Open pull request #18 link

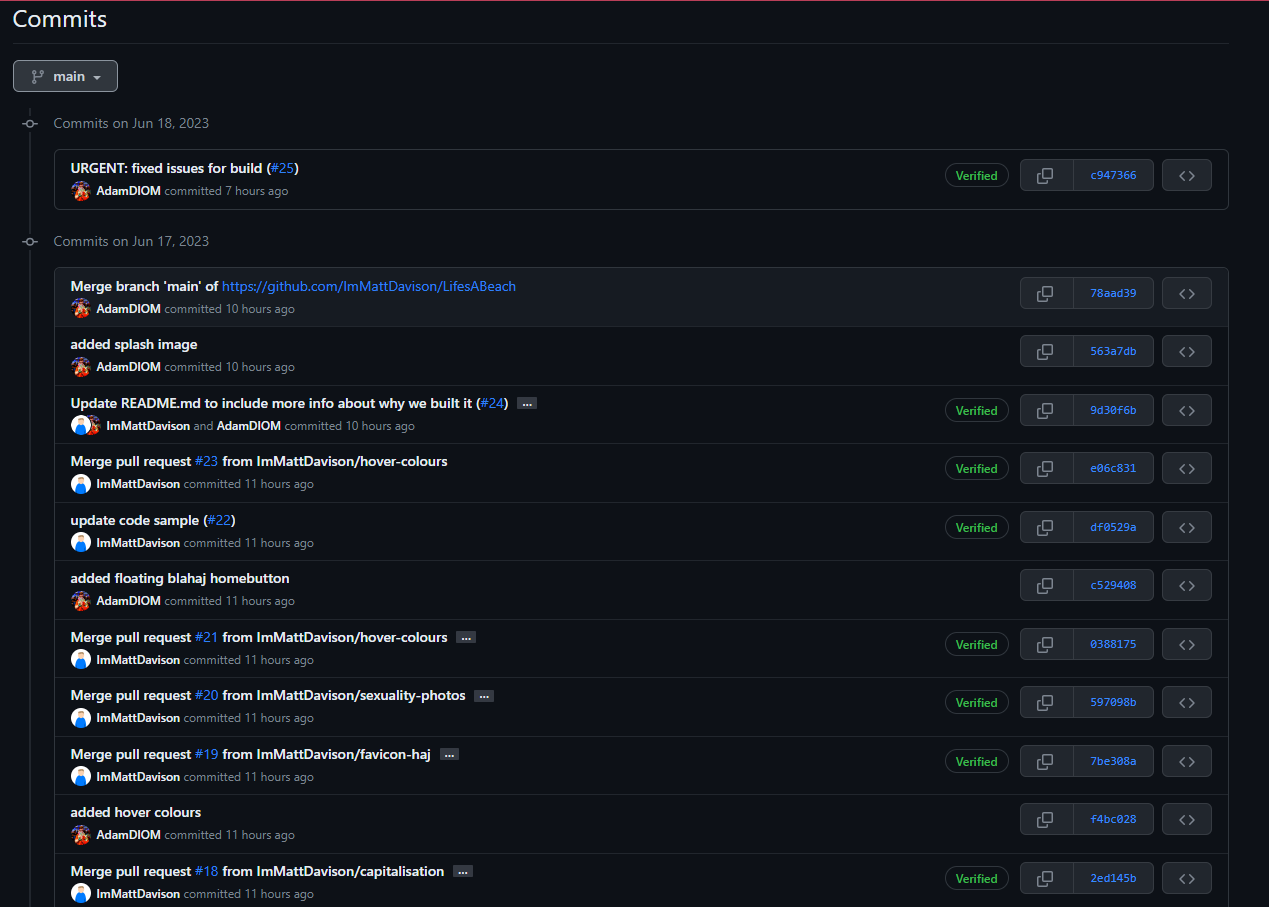[207, 871]
